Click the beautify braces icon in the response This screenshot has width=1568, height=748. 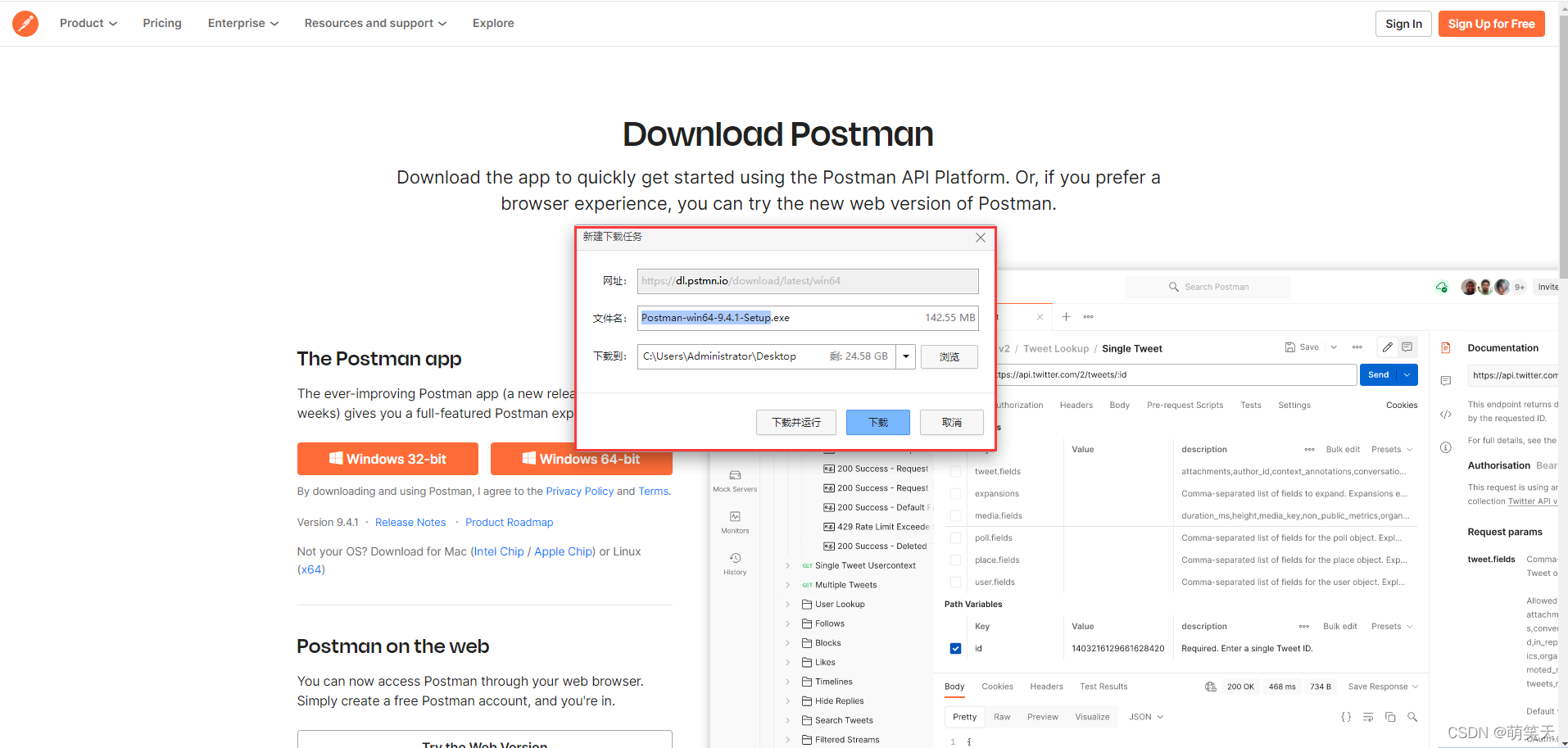pos(1346,717)
